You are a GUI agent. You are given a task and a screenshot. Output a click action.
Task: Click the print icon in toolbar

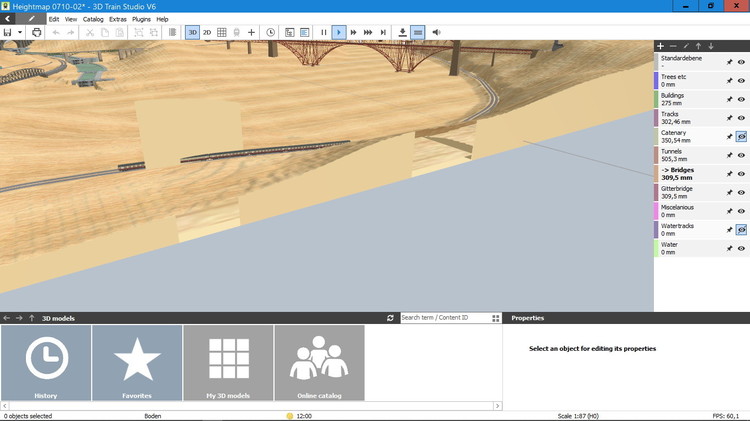click(37, 32)
